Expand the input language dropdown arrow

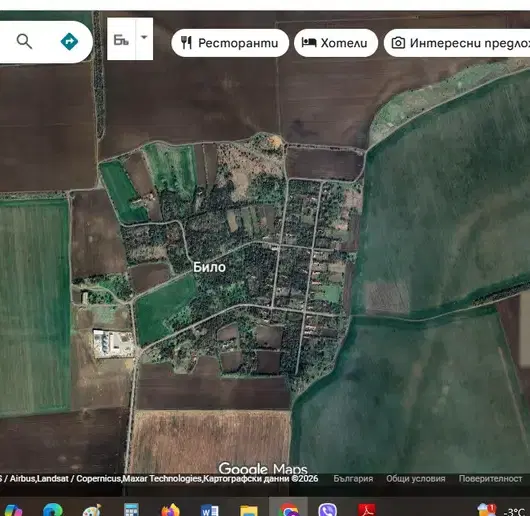click(144, 38)
